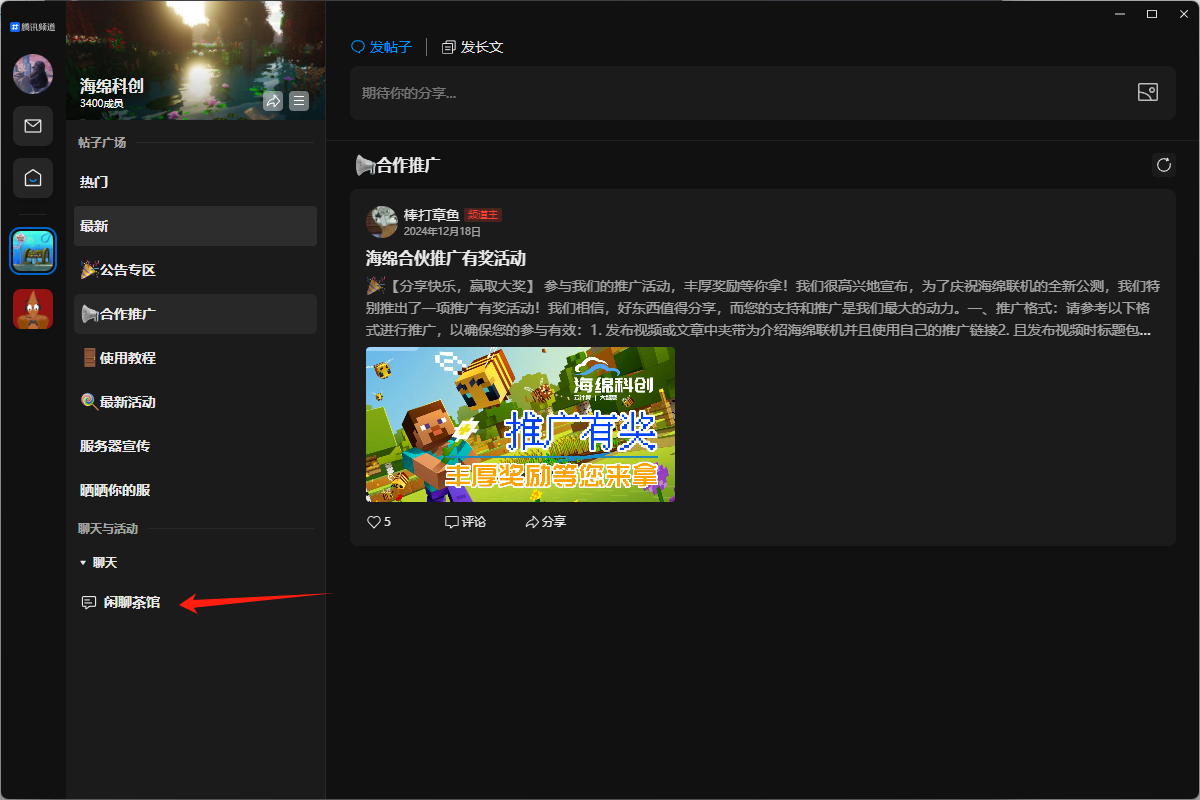Open 晒晒你的服 section
The image size is (1200, 800).
point(195,490)
